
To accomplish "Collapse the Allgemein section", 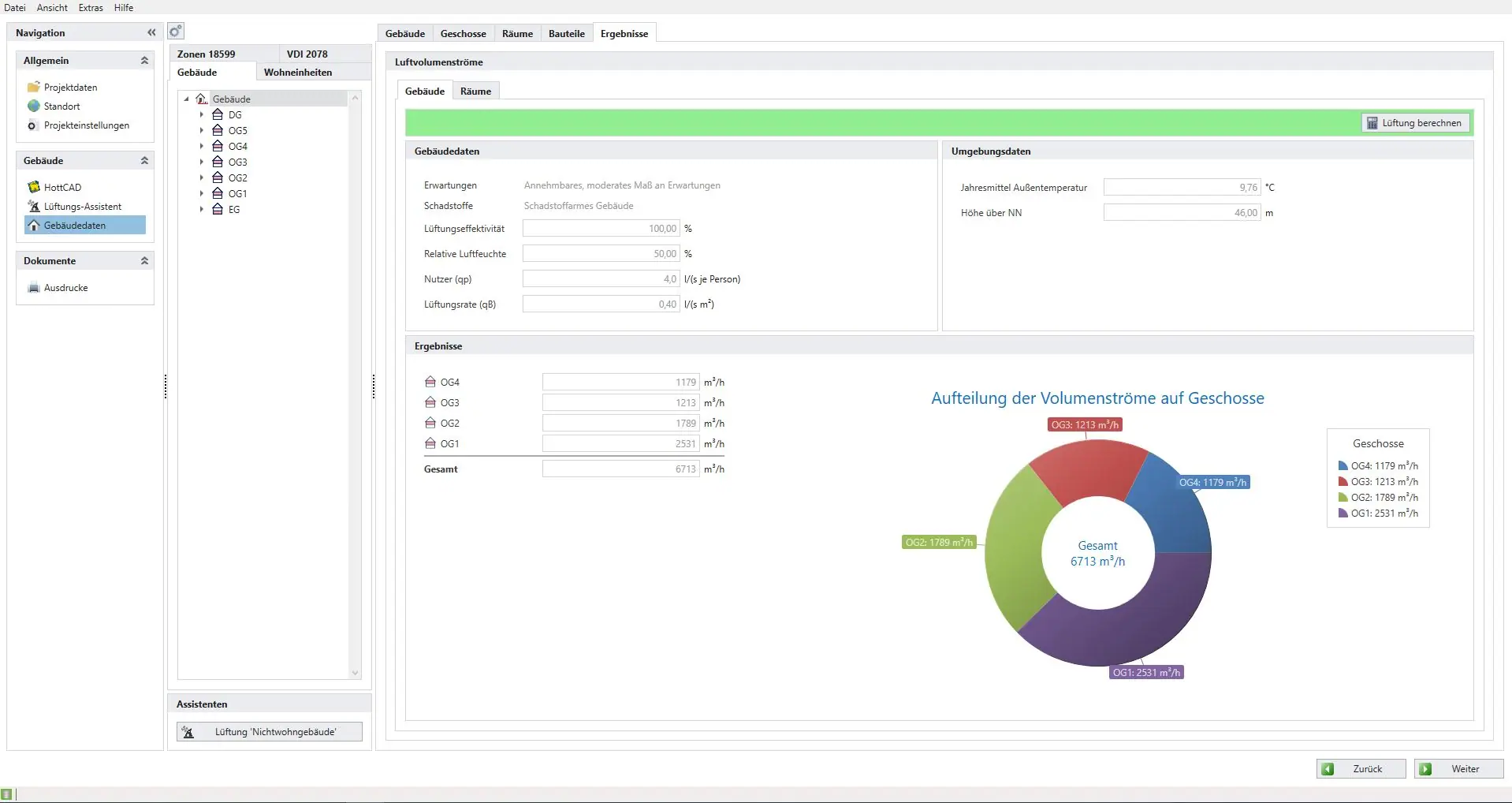I will [144, 61].
